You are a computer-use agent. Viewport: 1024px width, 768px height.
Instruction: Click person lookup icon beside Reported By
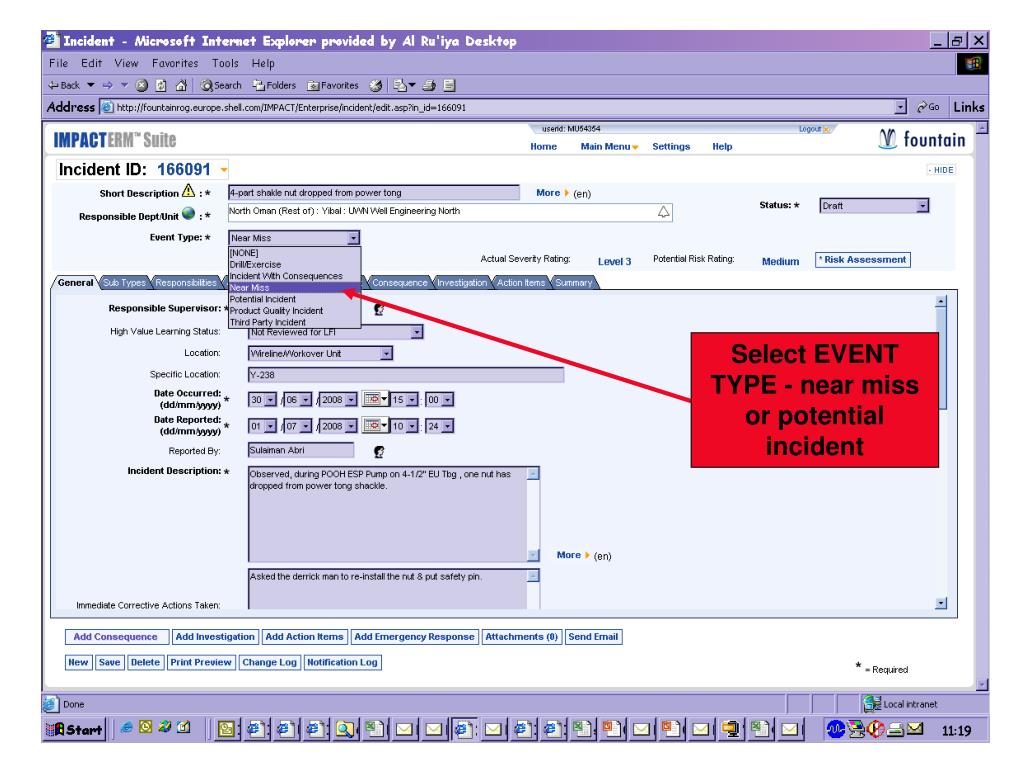[x=379, y=451]
